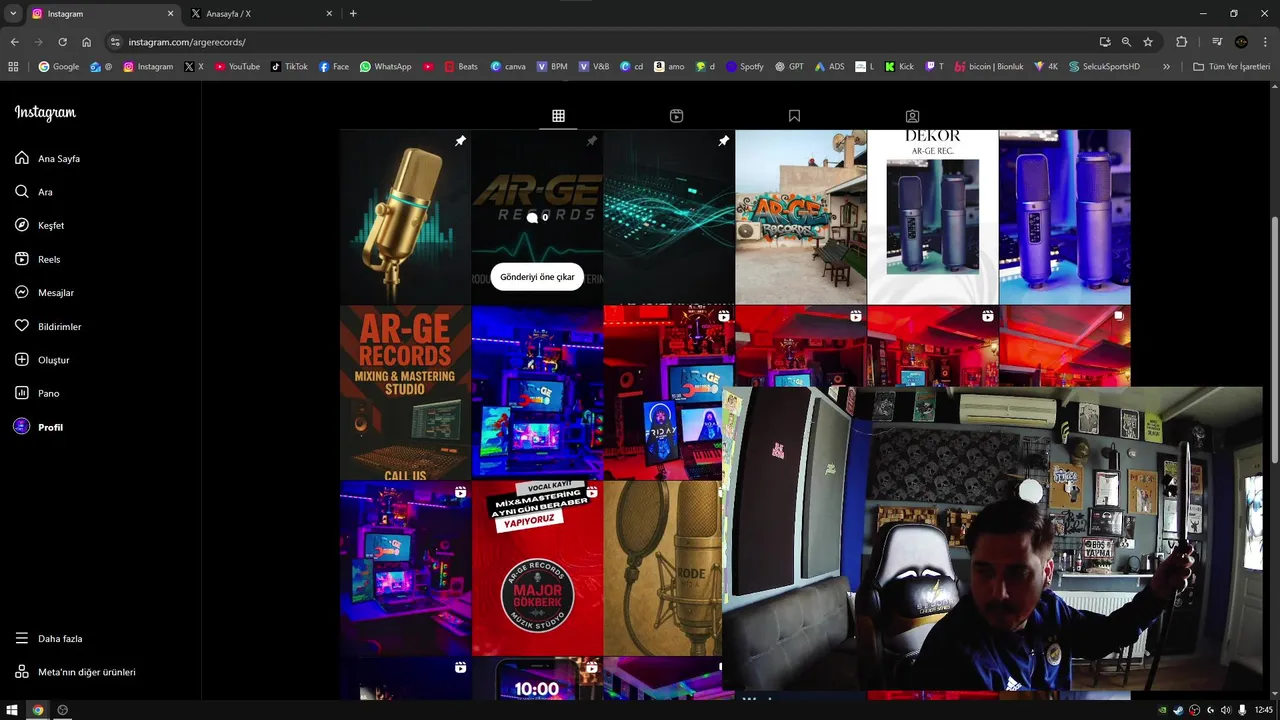Go to Ana Sayfa in the sidebar
1280x720 pixels.
[x=47, y=158]
